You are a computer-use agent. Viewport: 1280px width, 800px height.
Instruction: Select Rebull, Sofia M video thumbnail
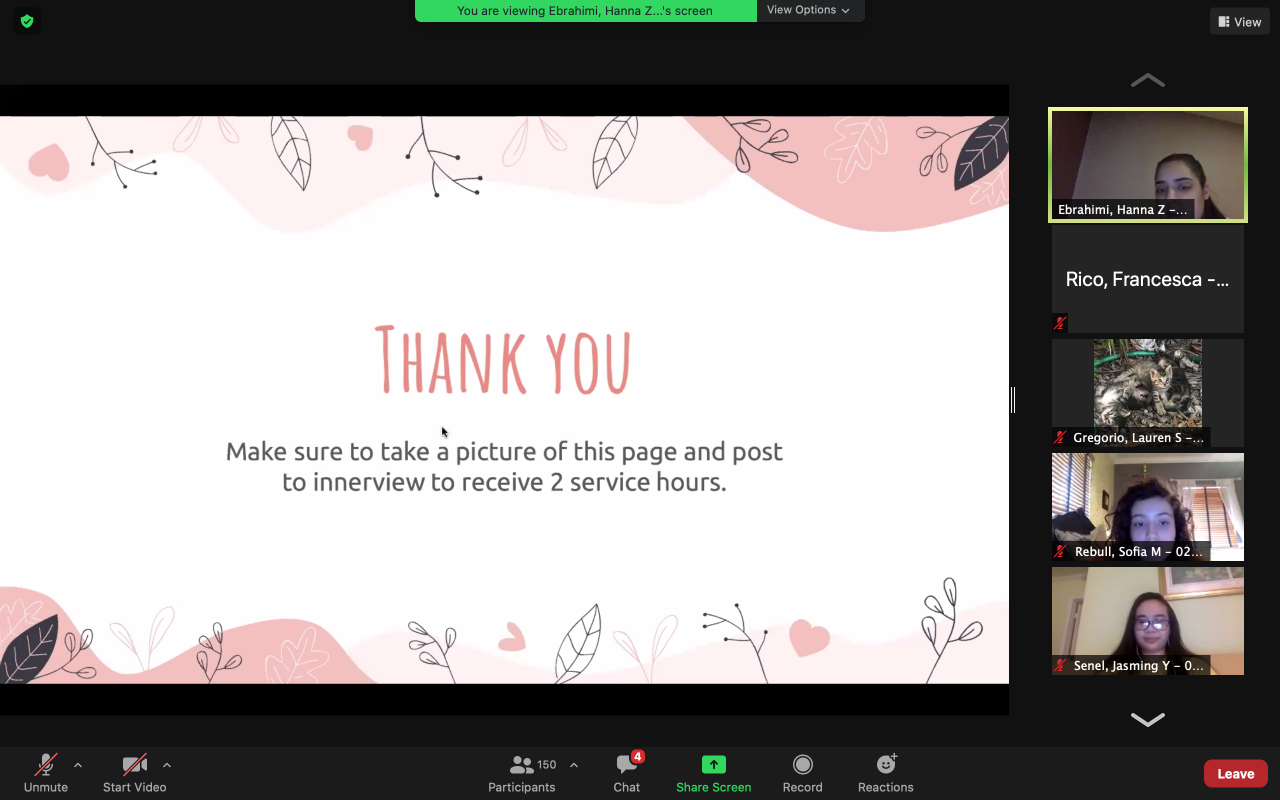tap(1148, 507)
